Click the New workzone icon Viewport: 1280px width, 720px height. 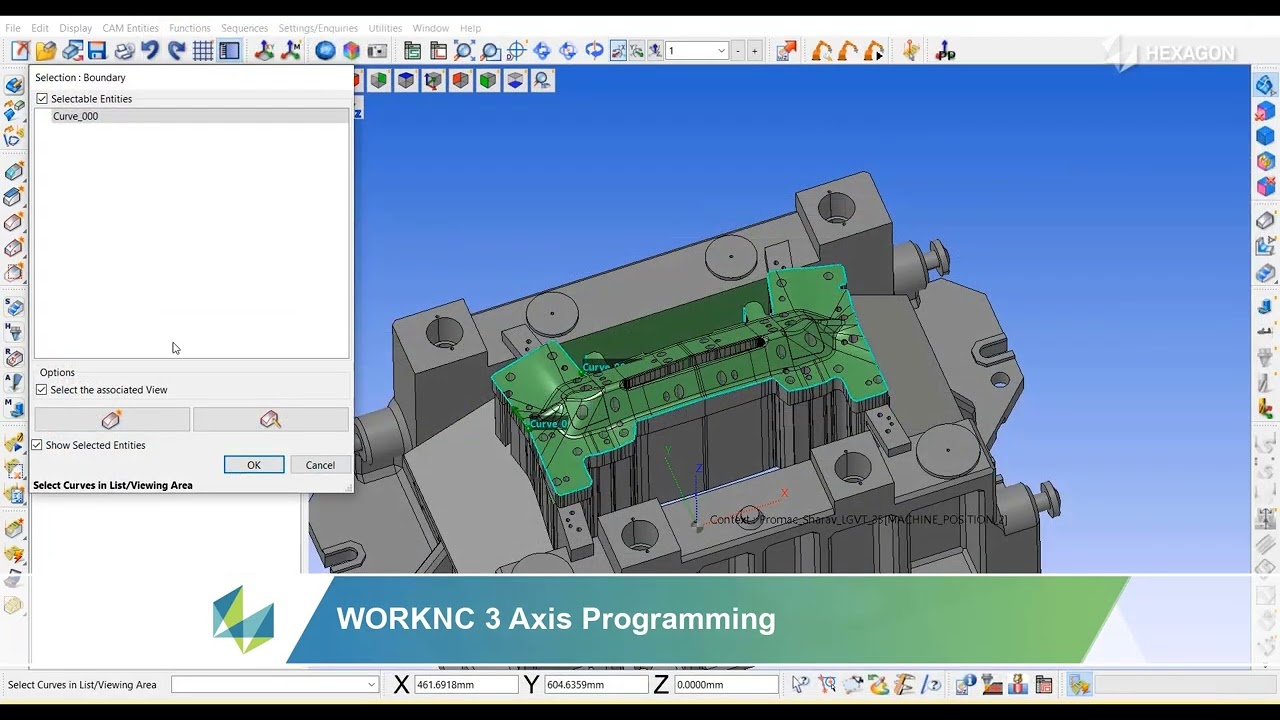tap(20, 51)
